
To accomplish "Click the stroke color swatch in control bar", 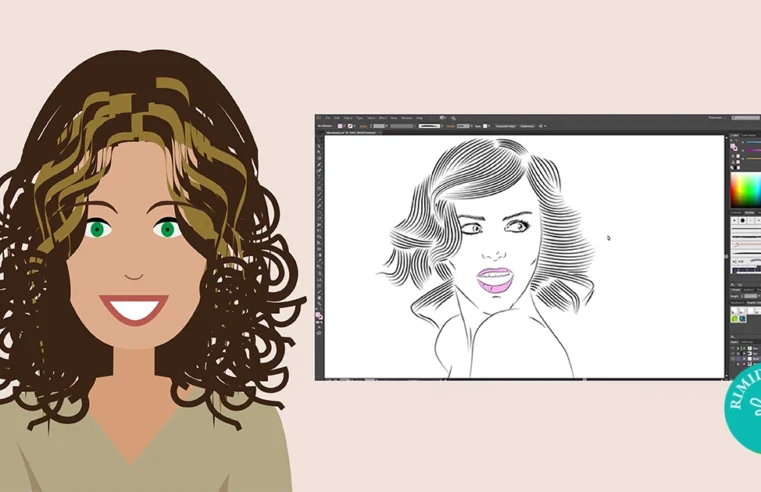I will (350, 126).
